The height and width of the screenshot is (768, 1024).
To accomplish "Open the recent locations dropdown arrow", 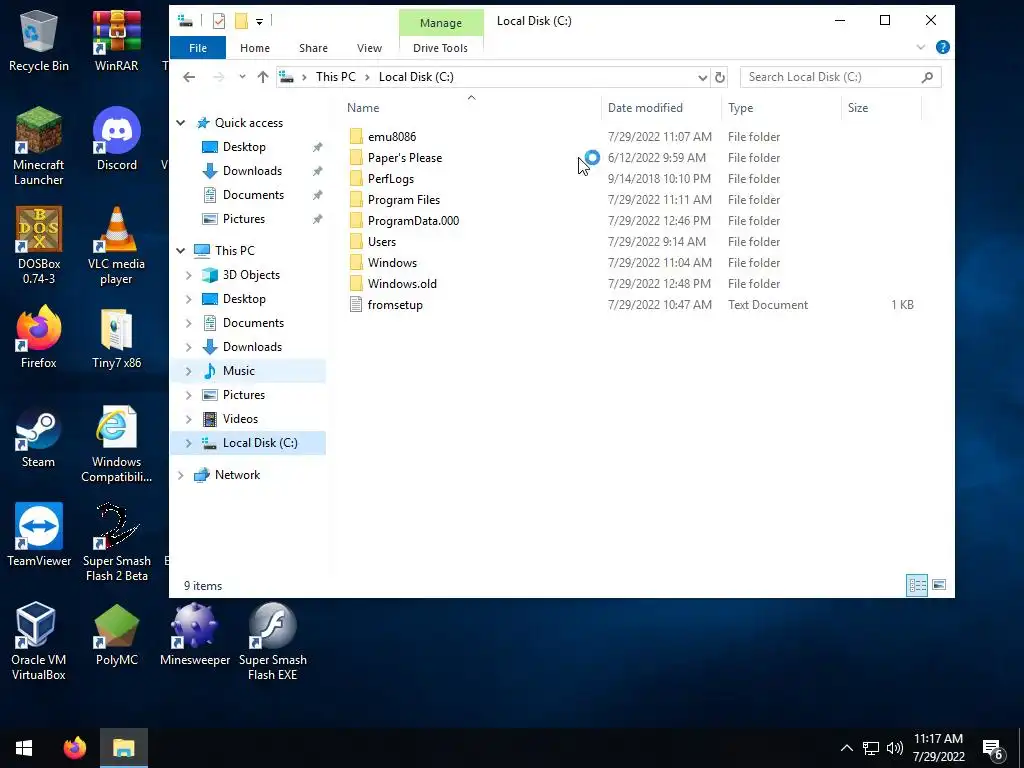I will pos(242,77).
